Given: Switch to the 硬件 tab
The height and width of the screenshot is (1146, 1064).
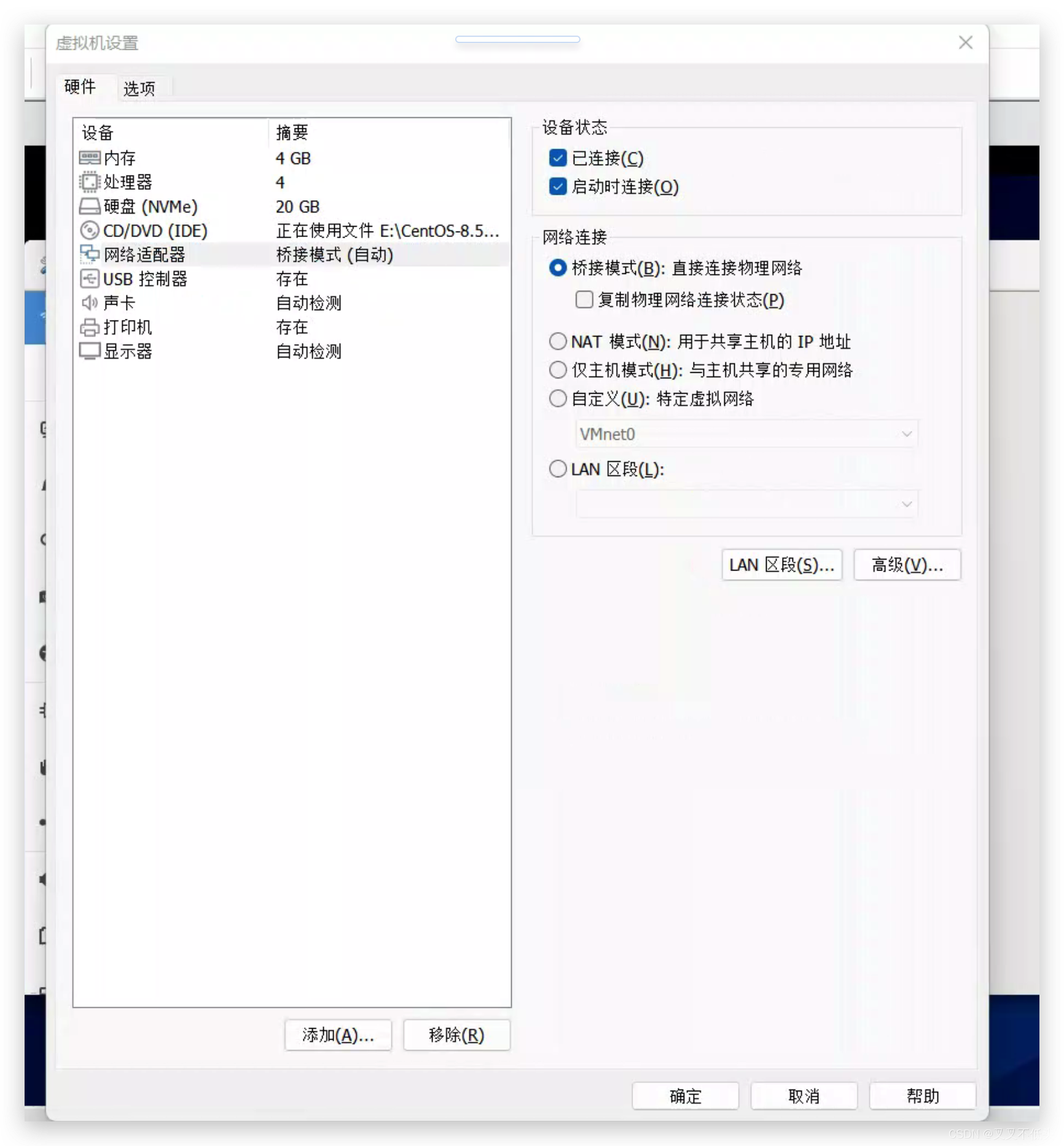Looking at the screenshot, I should click(x=80, y=87).
